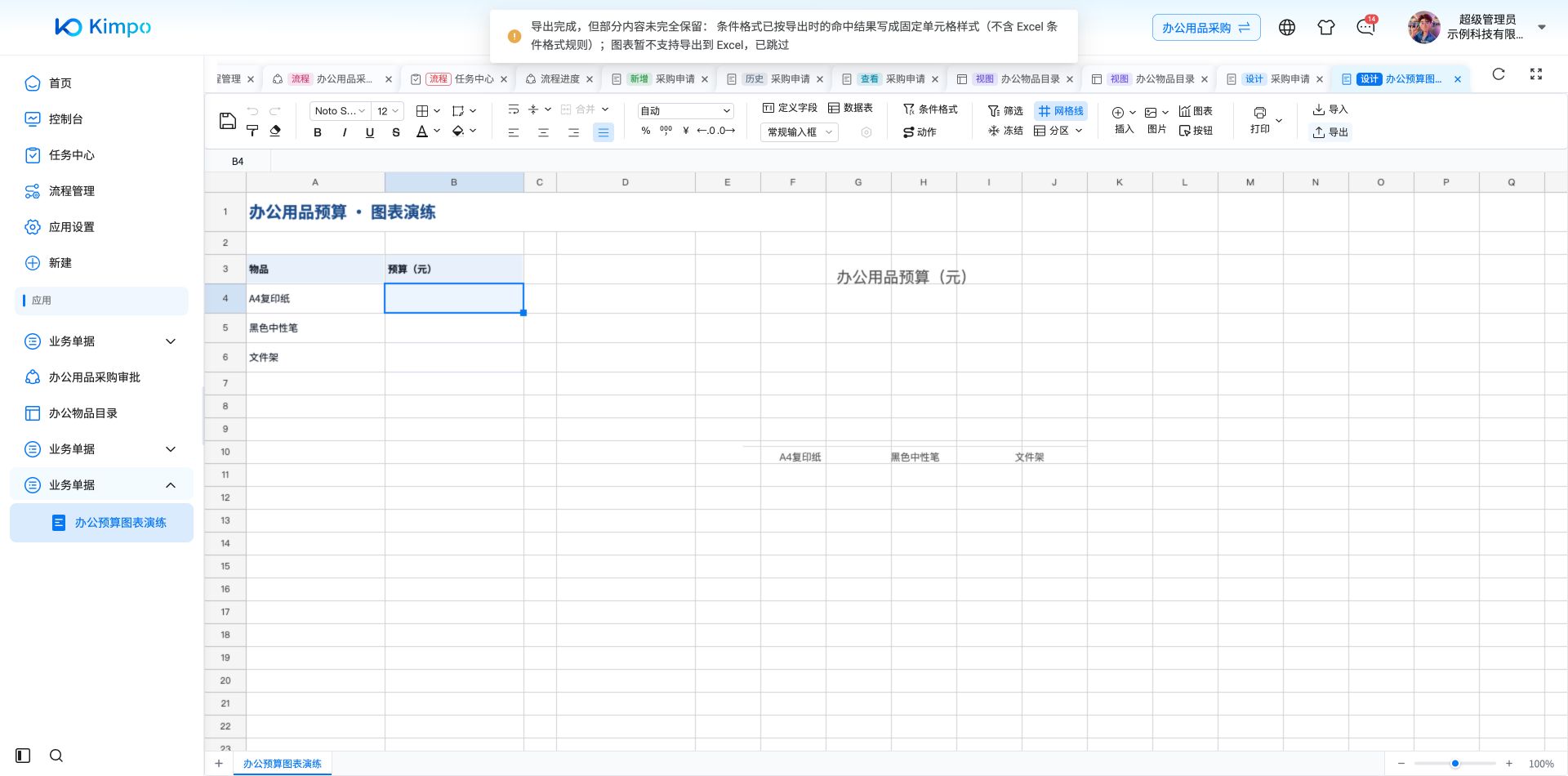Select the format painter tool
The width and height of the screenshot is (1568, 776).
click(252, 131)
